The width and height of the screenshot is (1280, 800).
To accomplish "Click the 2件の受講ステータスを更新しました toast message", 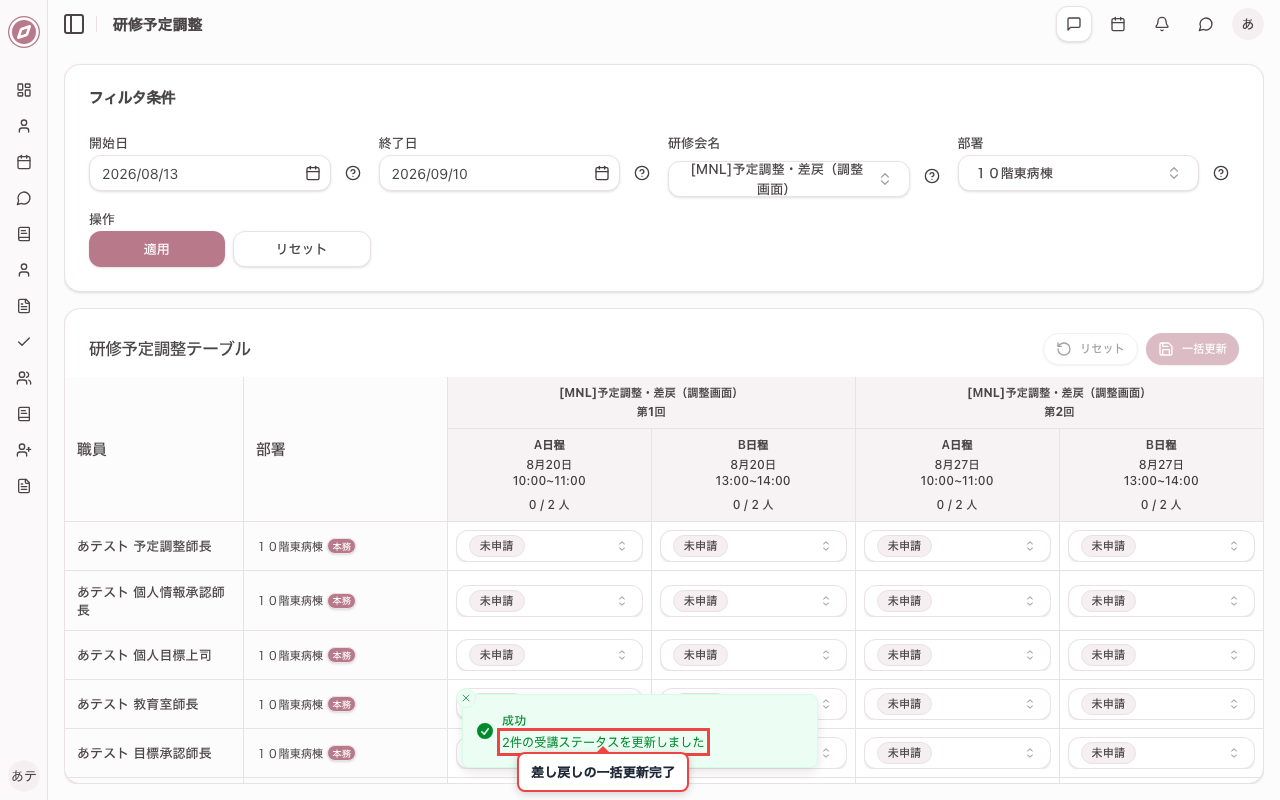I will tap(603, 742).
